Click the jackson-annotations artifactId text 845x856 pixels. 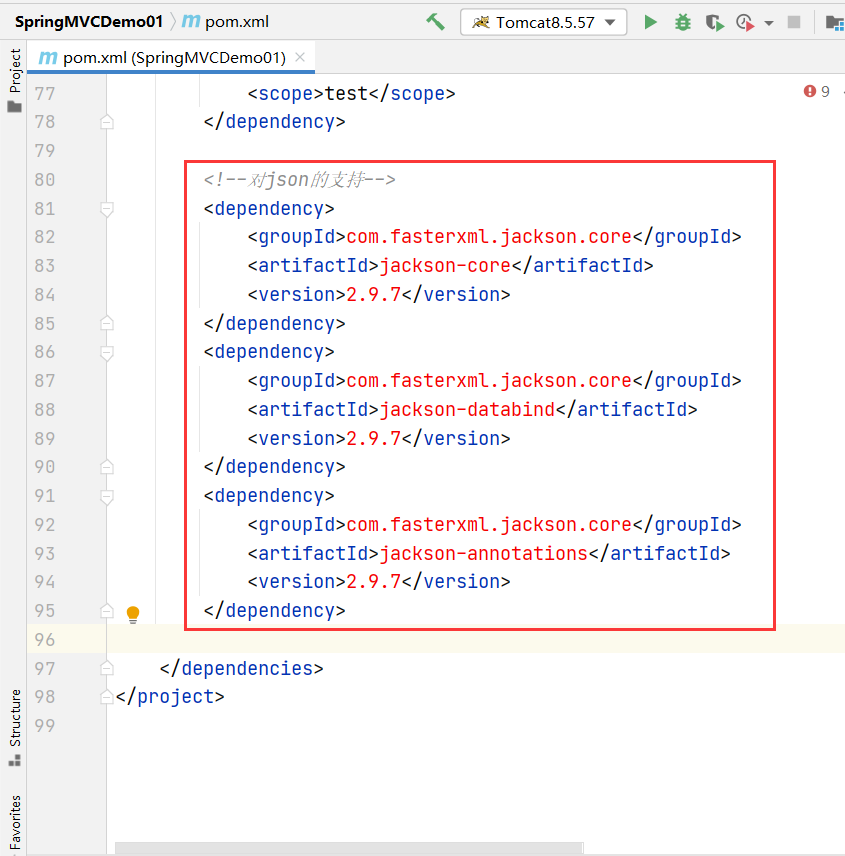click(484, 554)
